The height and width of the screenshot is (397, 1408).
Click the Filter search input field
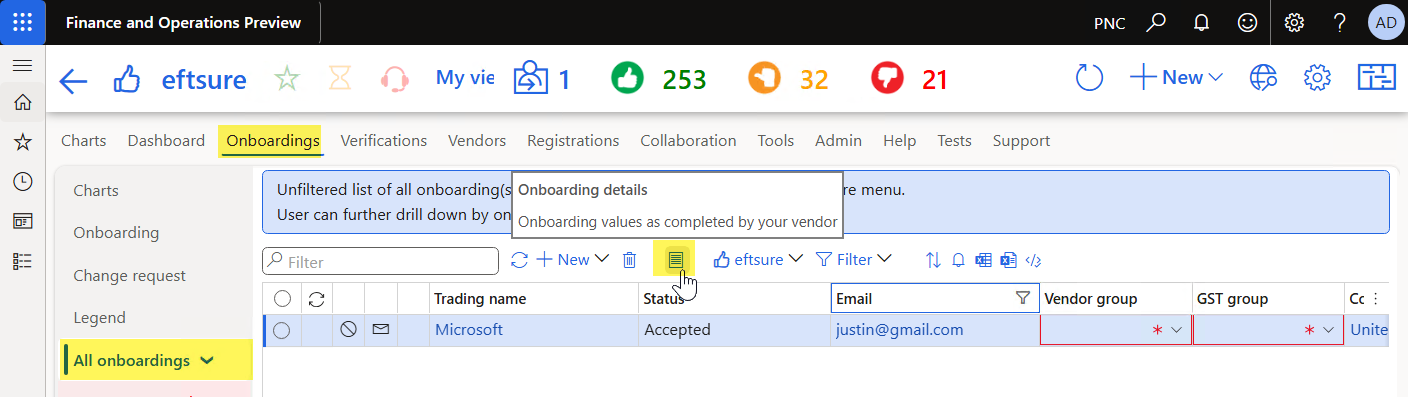coord(380,261)
